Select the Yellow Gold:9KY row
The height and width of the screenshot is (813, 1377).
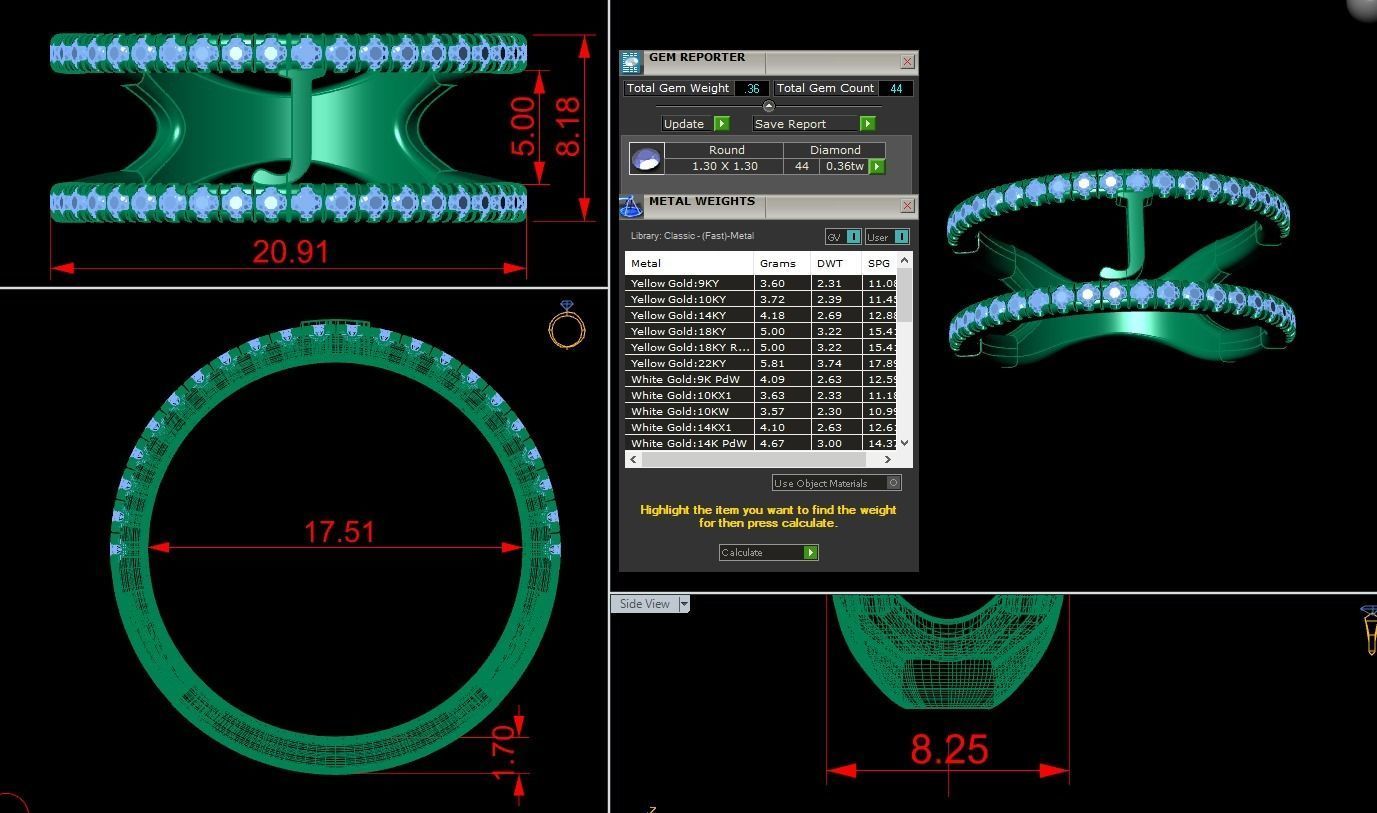tap(761, 283)
